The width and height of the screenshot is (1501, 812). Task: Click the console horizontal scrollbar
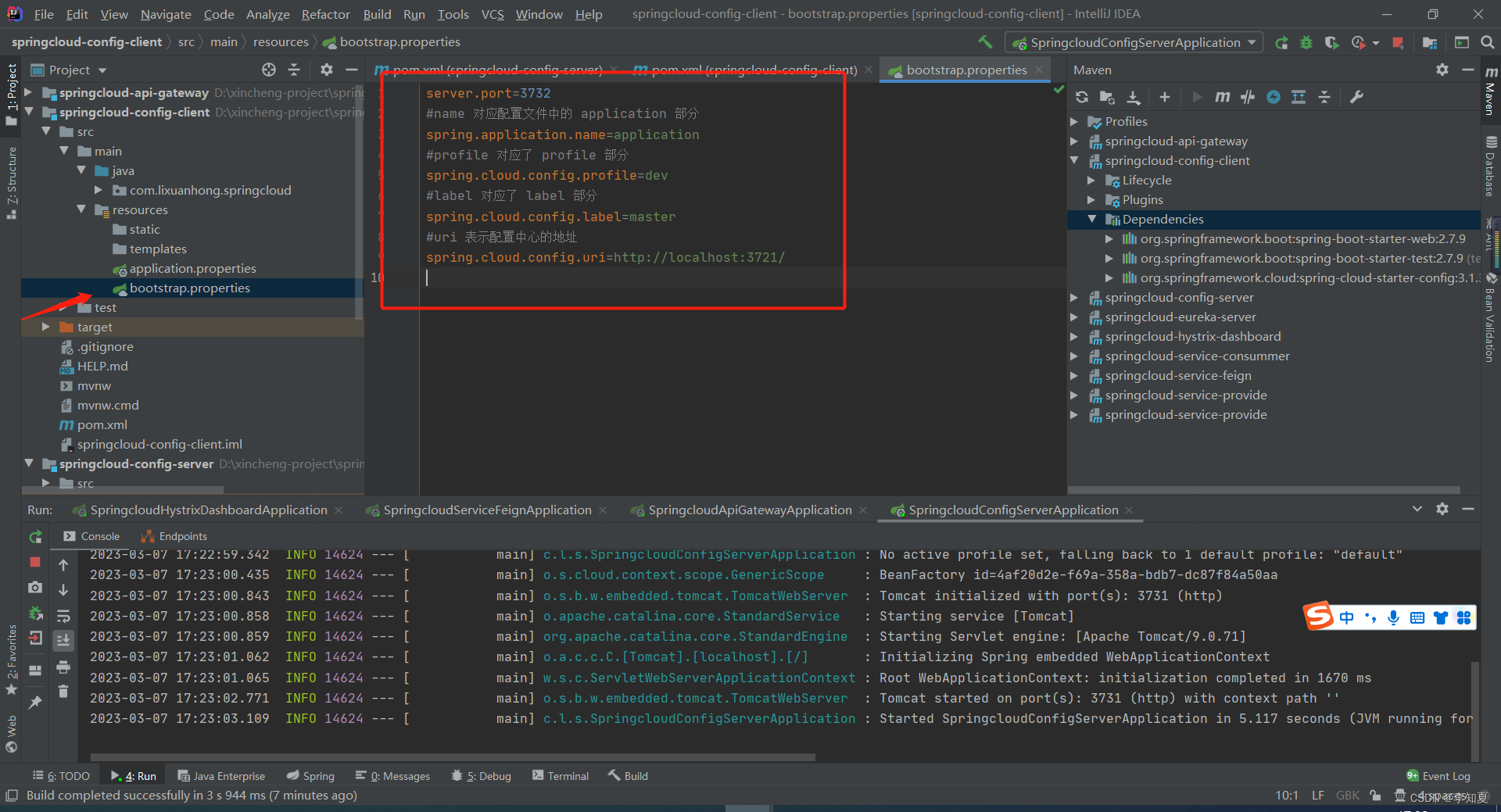[453, 757]
